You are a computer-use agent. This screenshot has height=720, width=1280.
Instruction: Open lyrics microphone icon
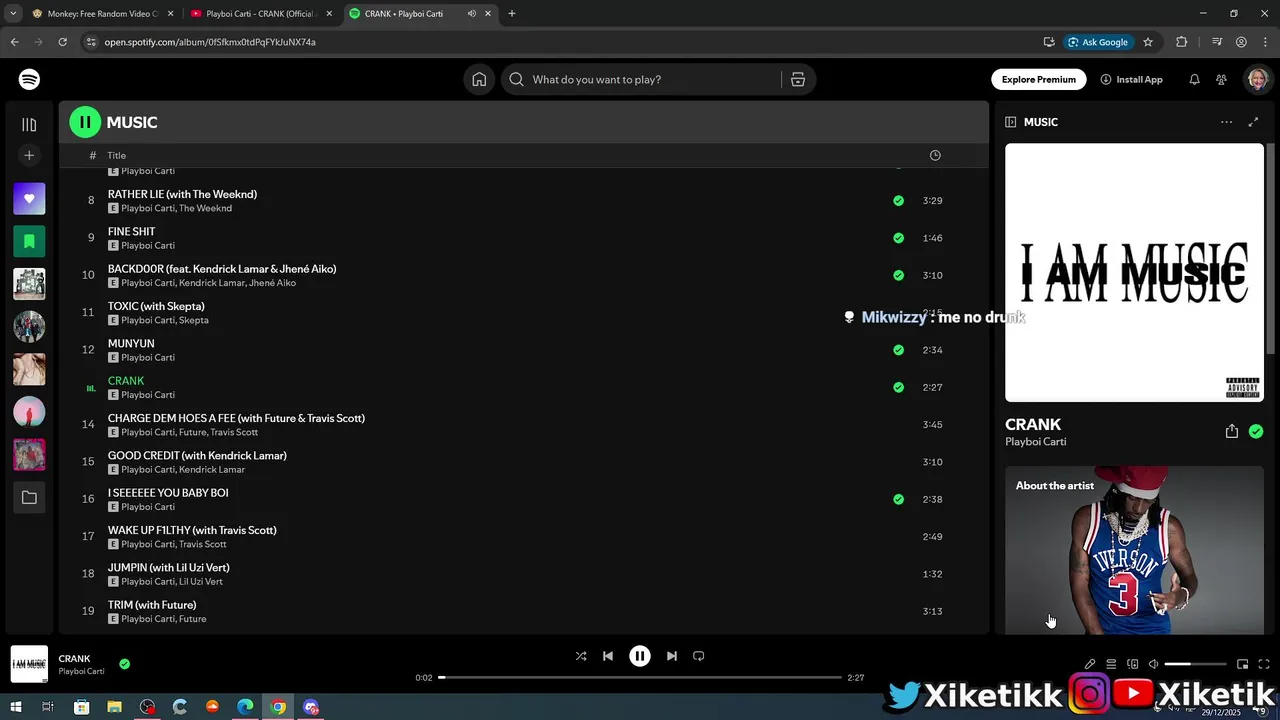coord(1090,664)
